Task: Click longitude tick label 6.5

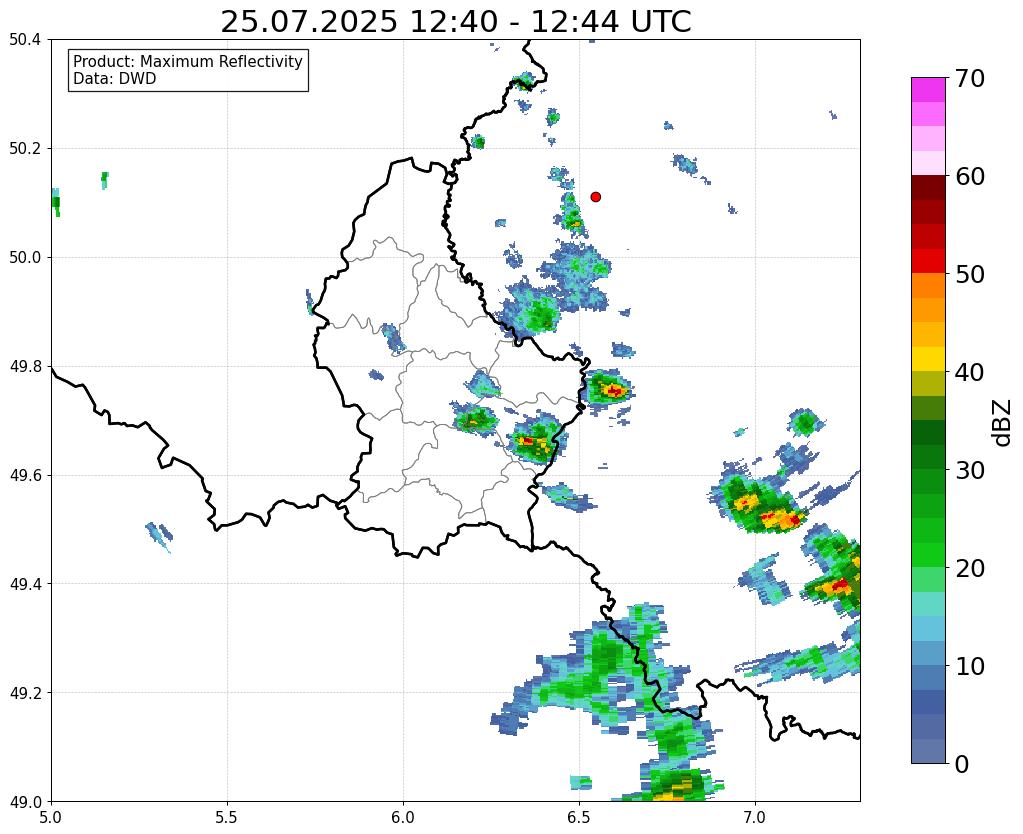Action: (x=579, y=818)
